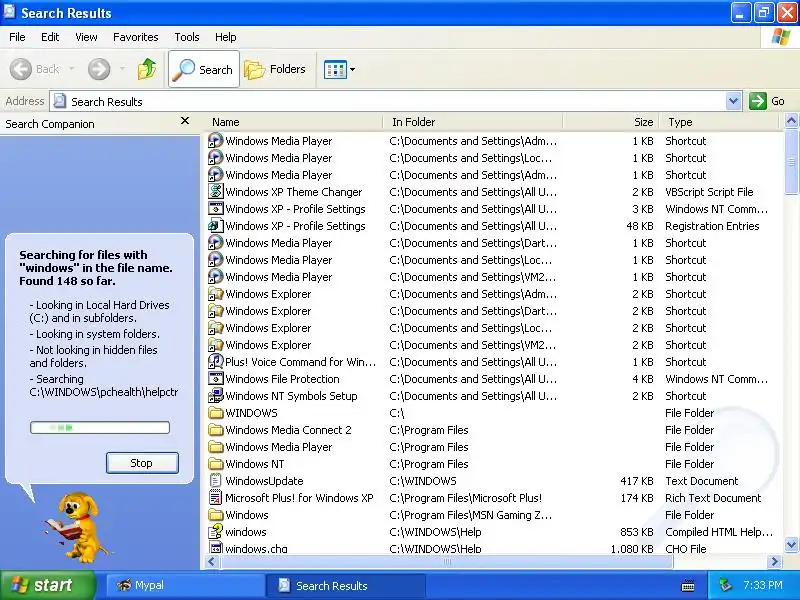Select the WINDOWS folder icon in C:\
Screen dimensions: 800x600
[x=216, y=412]
